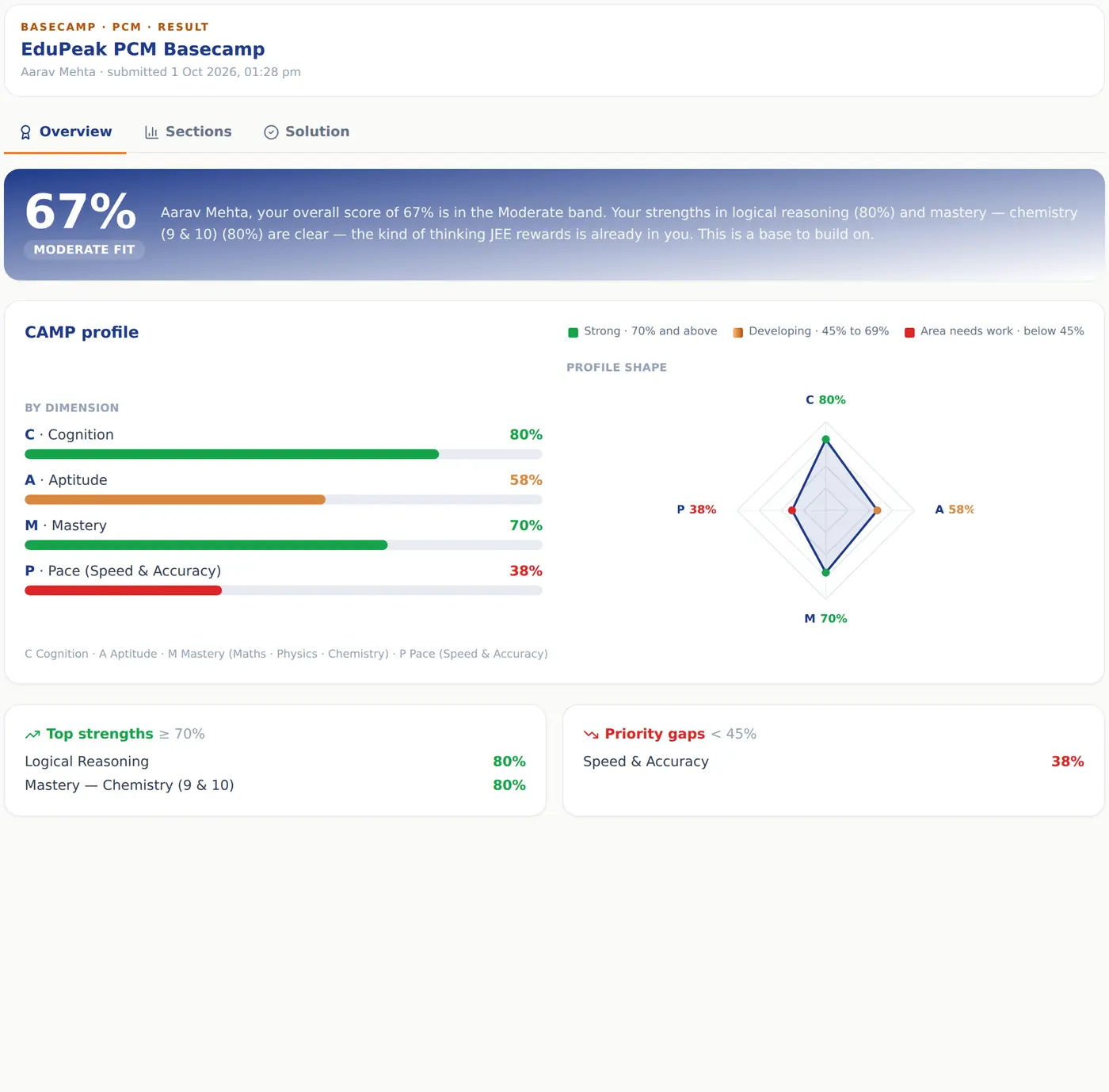Click the green C point on radar chart

(x=826, y=439)
